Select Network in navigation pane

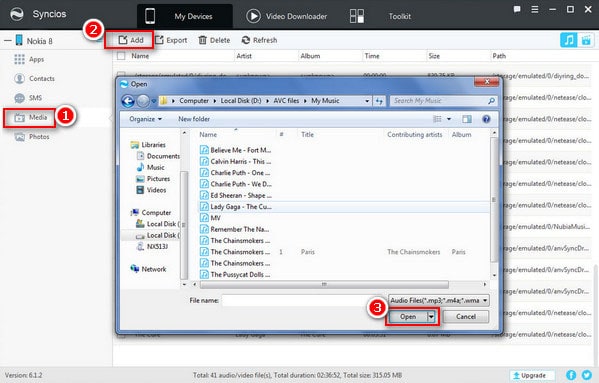[x=149, y=269]
